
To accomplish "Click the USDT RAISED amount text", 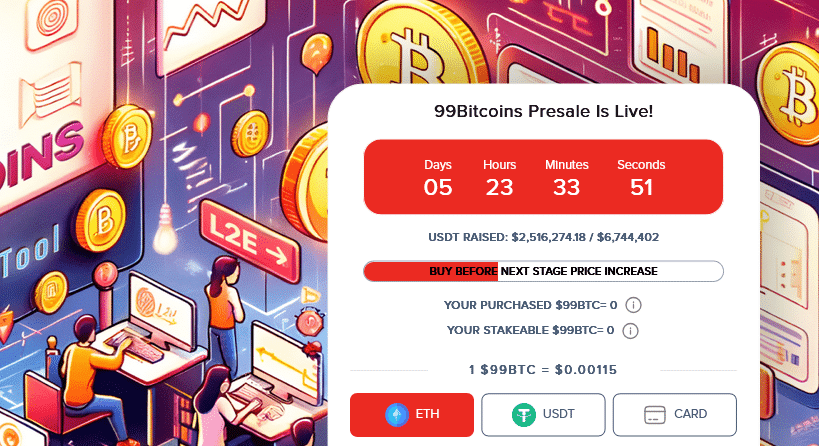I will [x=543, y=237].
